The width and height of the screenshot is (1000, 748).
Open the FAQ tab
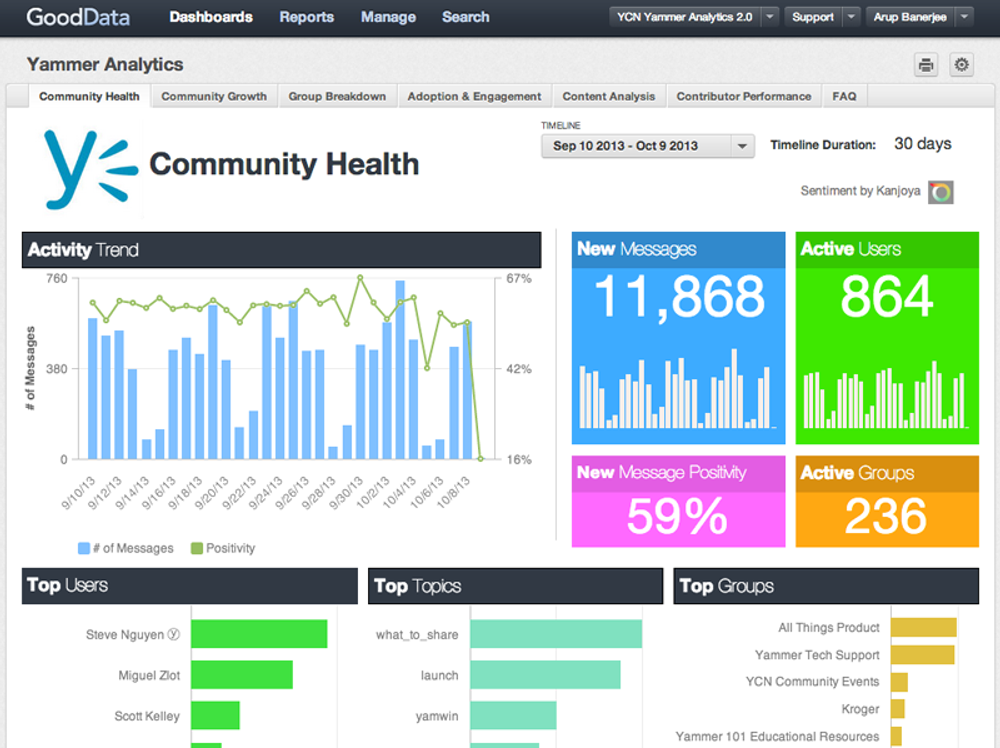click(x=844, y=96)
